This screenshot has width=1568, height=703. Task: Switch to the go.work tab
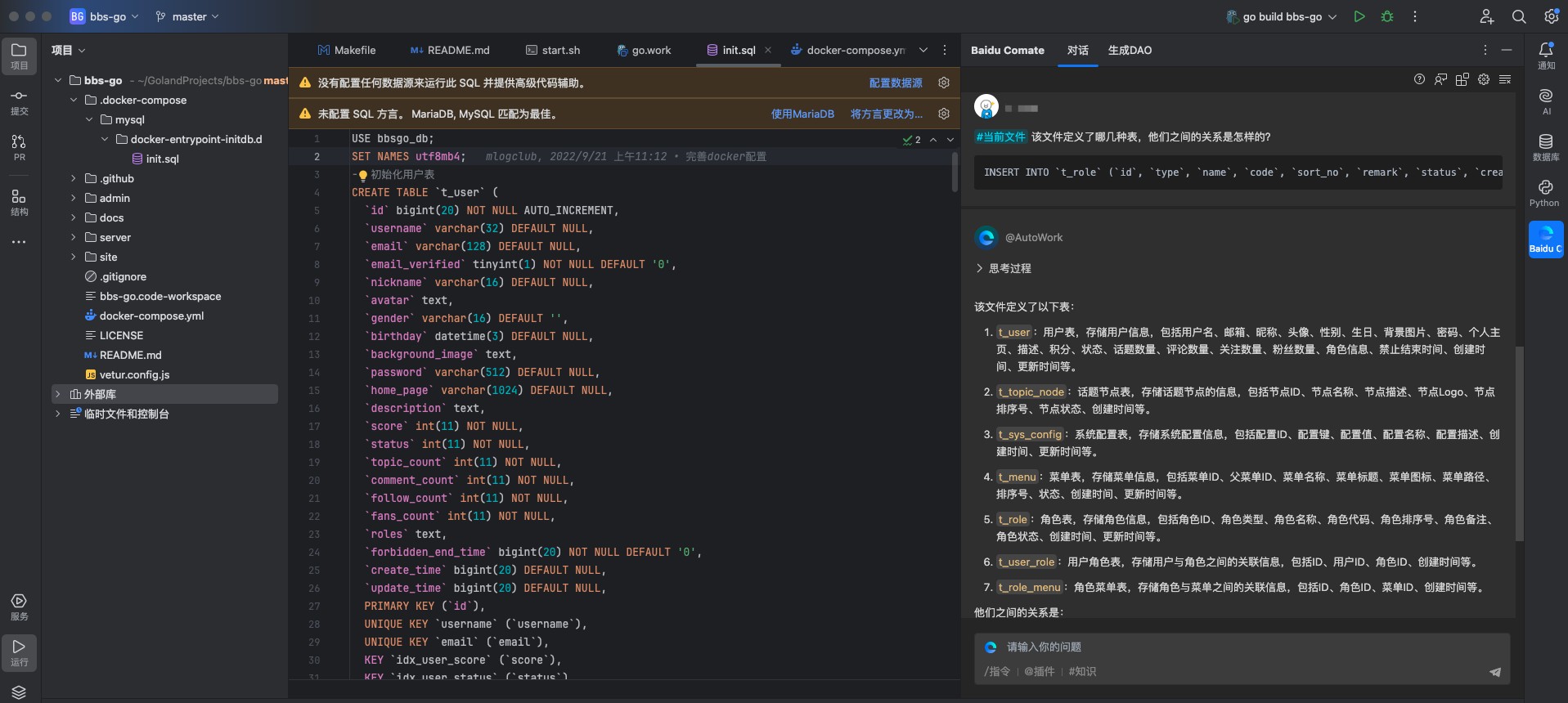(x=645, y=50)
